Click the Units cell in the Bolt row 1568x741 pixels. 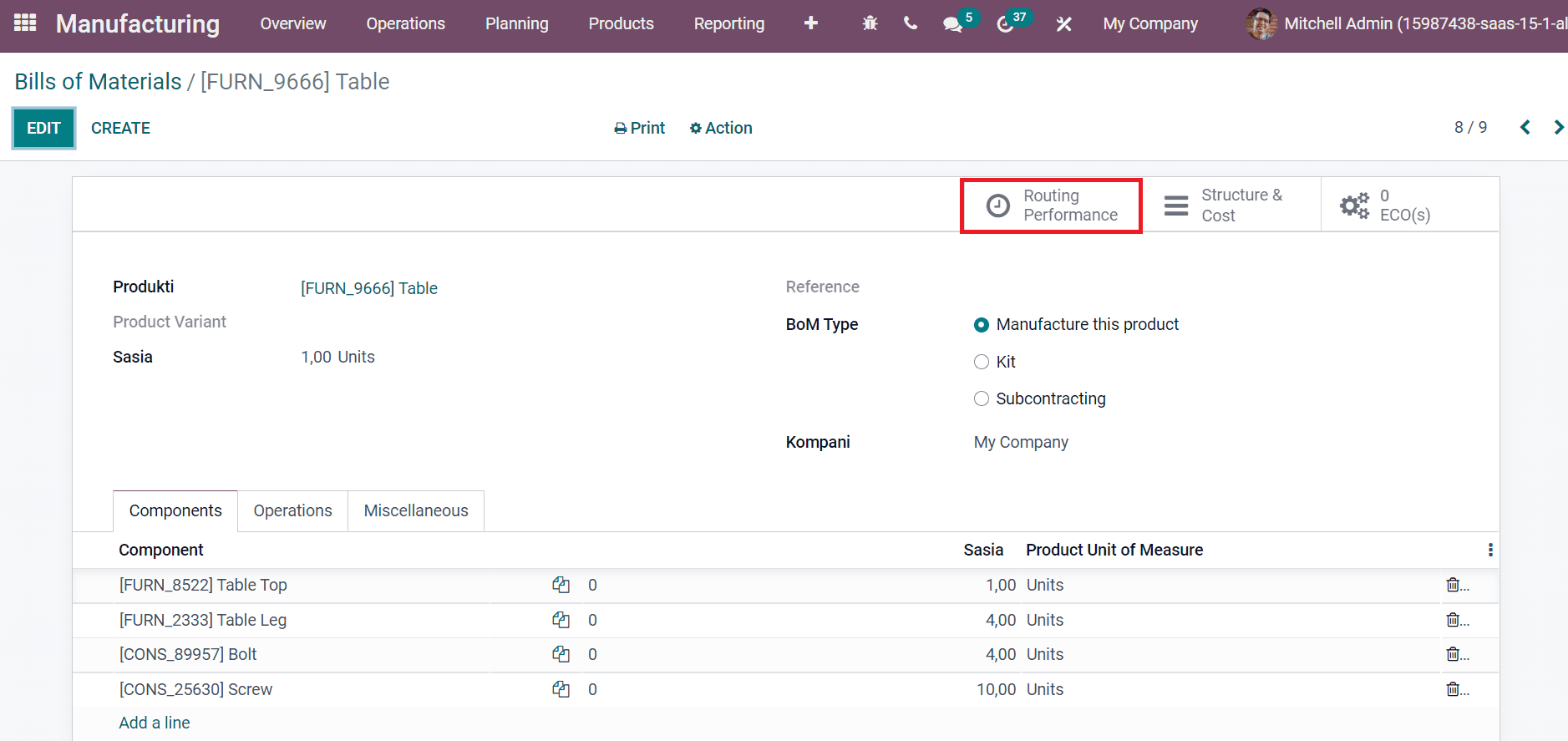coord(1045,654)
